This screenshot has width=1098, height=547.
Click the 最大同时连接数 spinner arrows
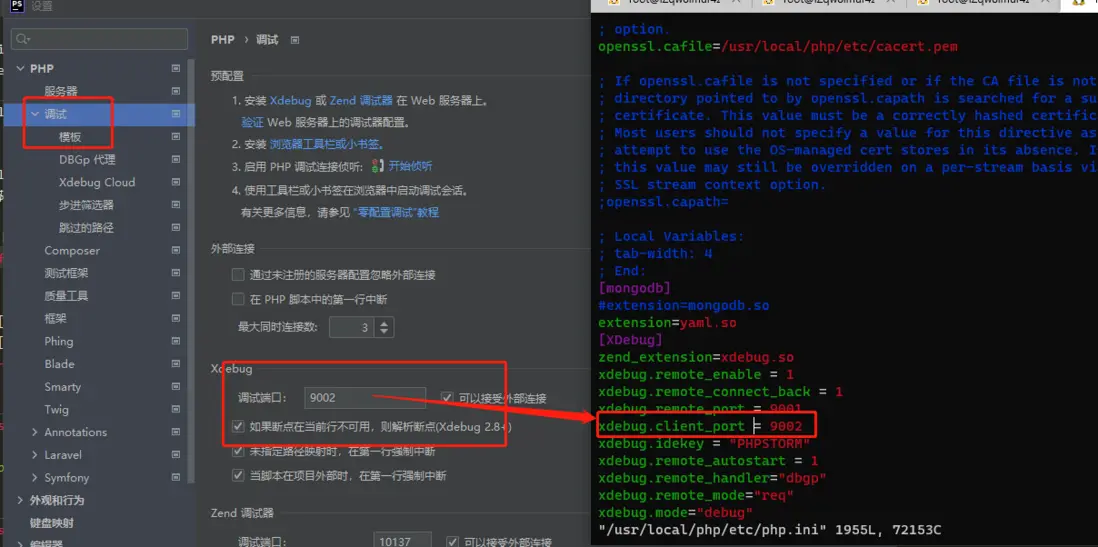[x=384, y=327]
